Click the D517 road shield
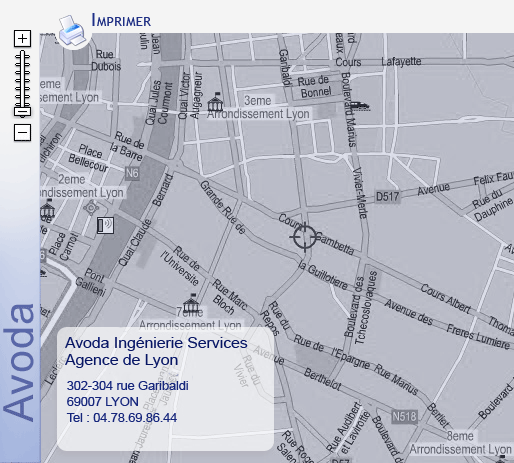 pos(387,196)
